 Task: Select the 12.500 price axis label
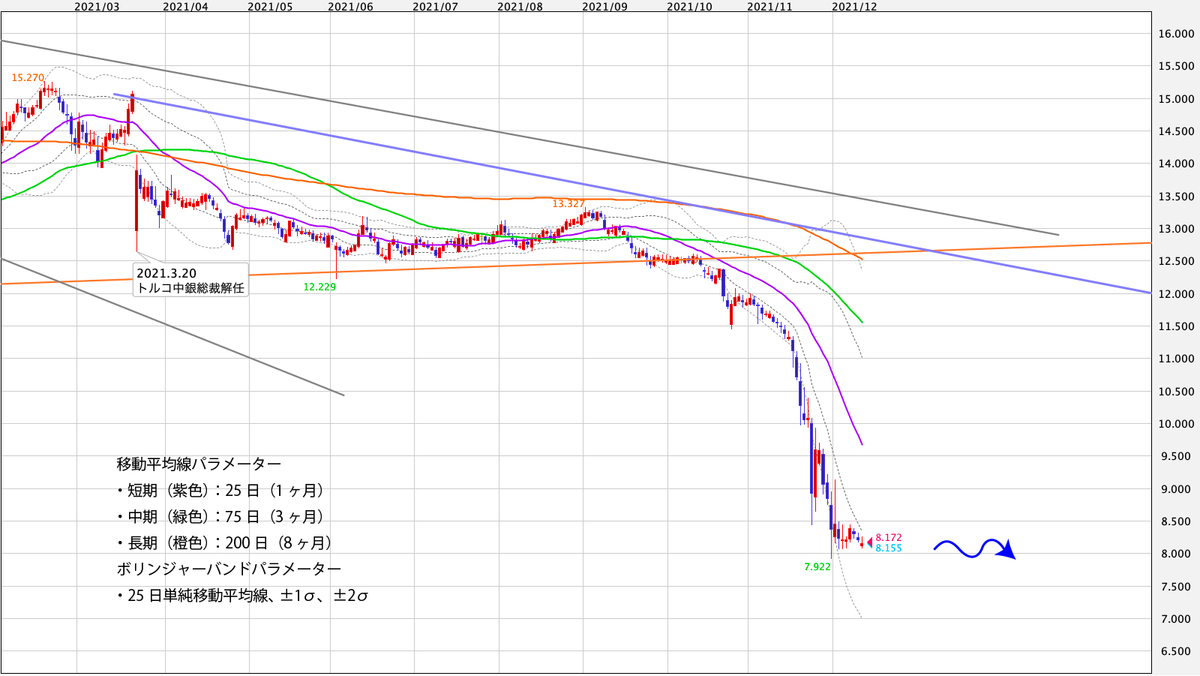tap(1176, 262)
